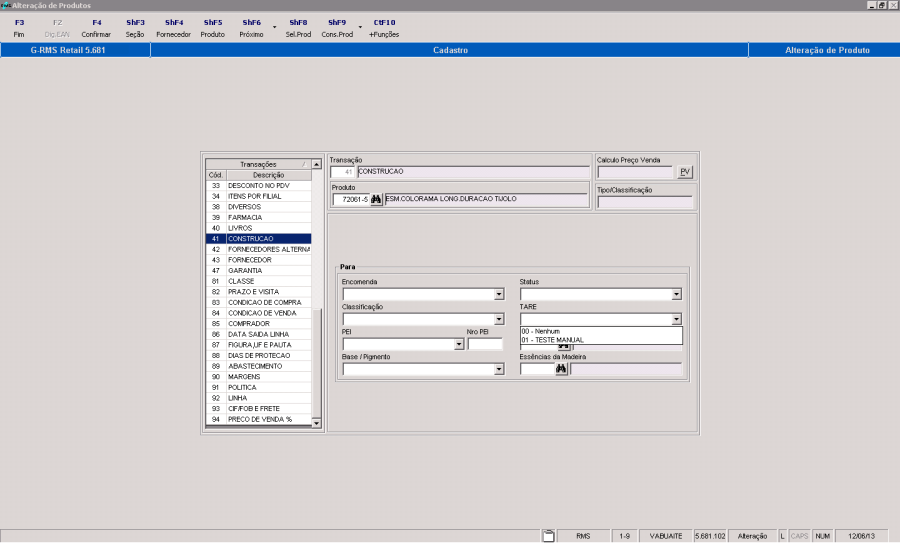Sort by Transações header
Viewport: 900px width, 546px height.
tap(258, 164)
